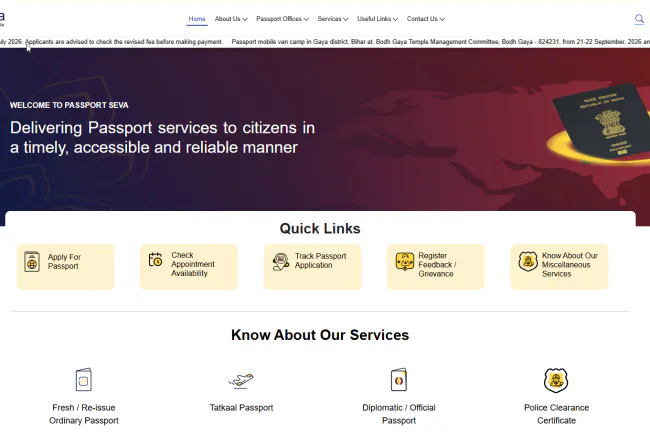The width and height of the screenshot is (650, 434).
Task: Click the 'Quick Links' heading
Action: click(x=320, y=228)
